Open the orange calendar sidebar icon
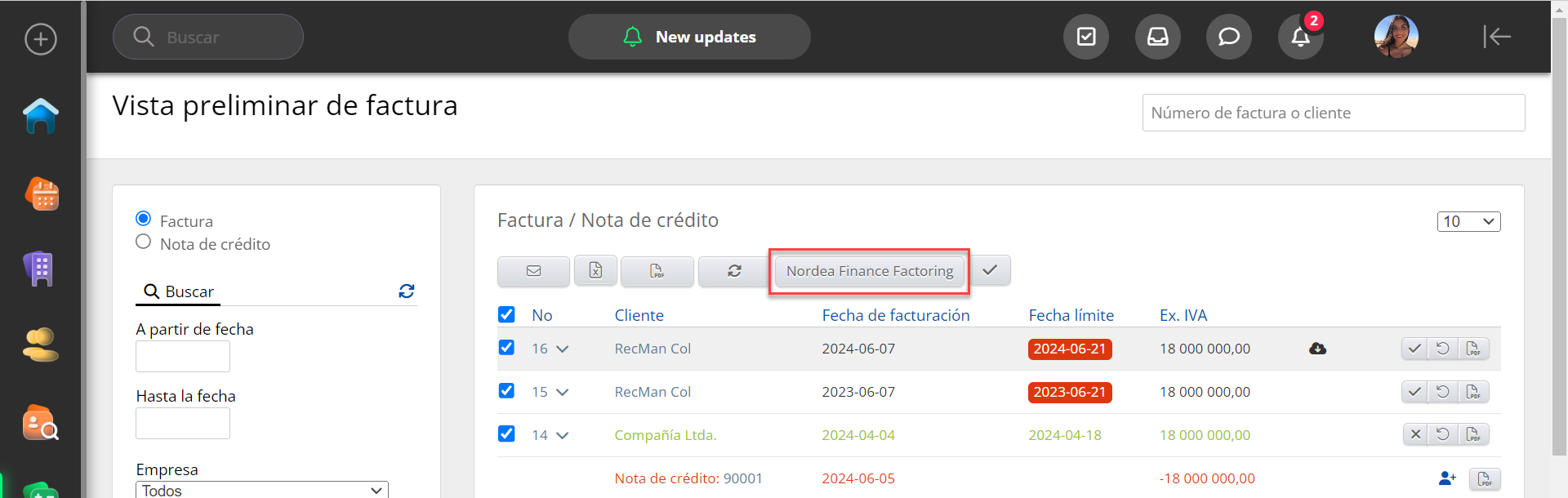Viewport: 1568px width, 498px height. click(x=42, y=194)
